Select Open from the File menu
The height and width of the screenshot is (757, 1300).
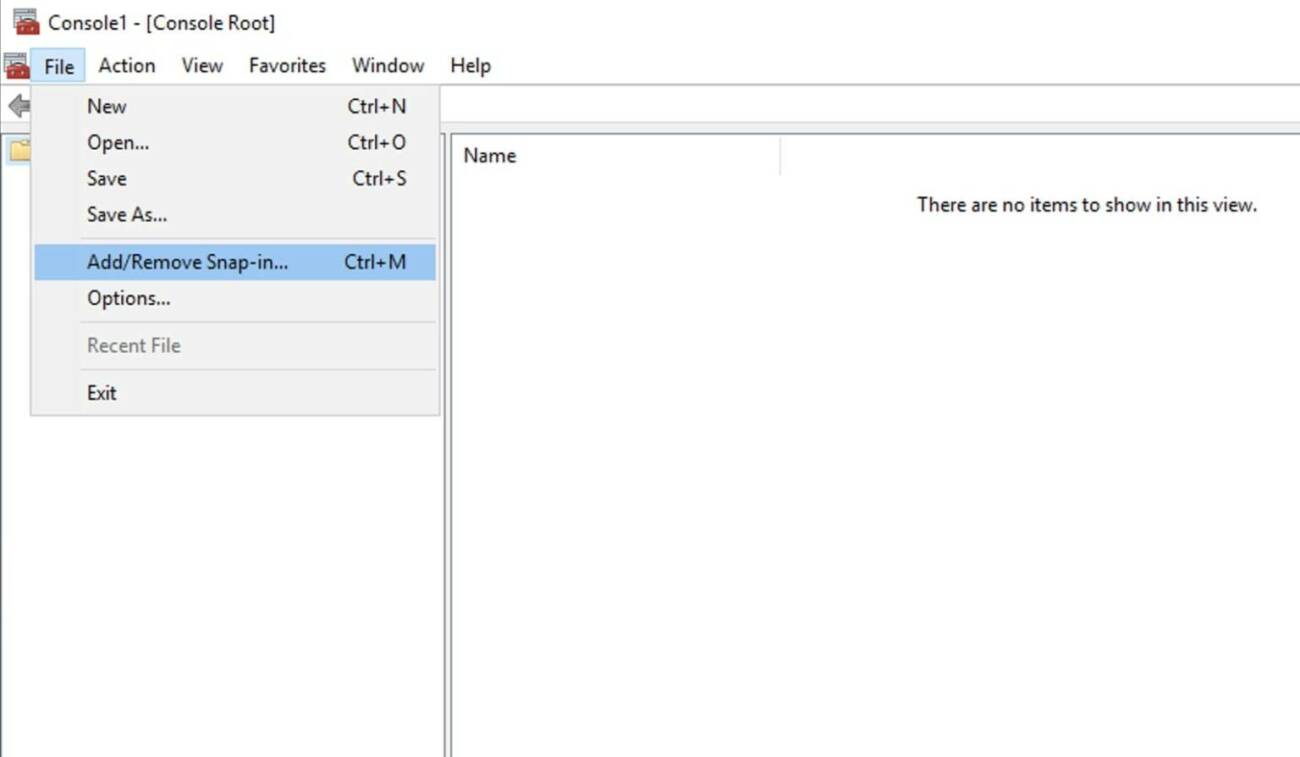tap(117, 142)
